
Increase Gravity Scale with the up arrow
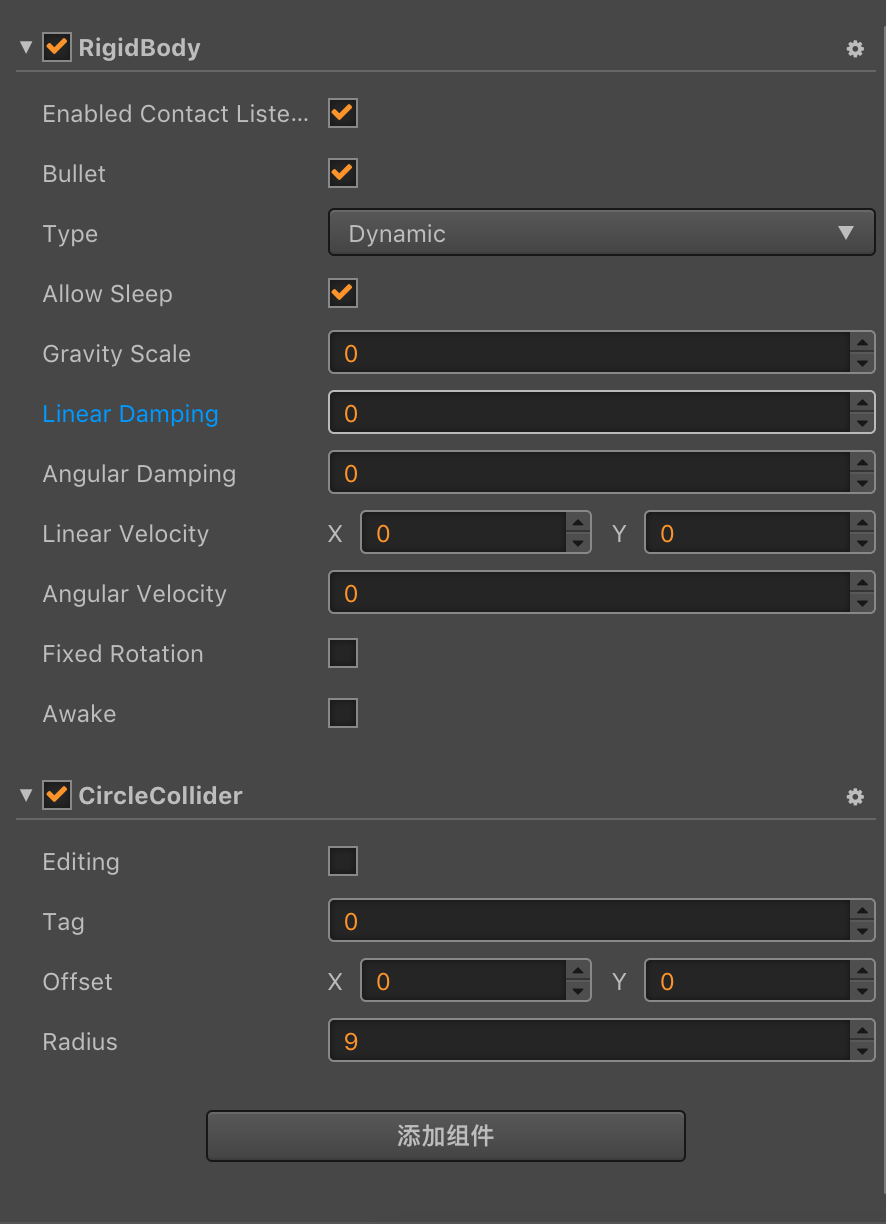(x=862, y=343)
